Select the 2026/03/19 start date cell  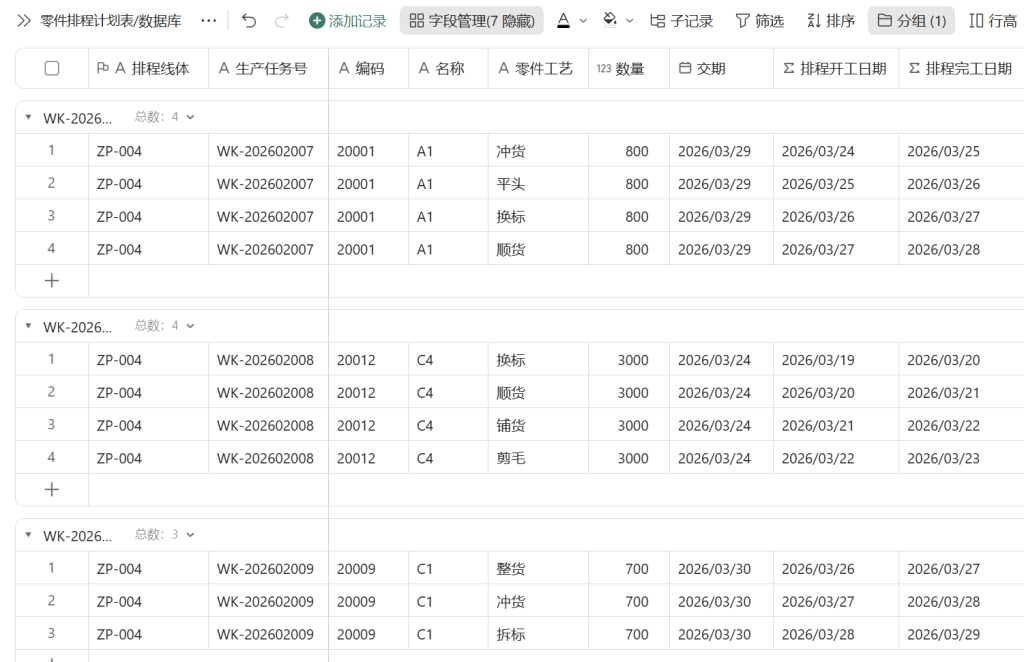click(x=836, y=360)
